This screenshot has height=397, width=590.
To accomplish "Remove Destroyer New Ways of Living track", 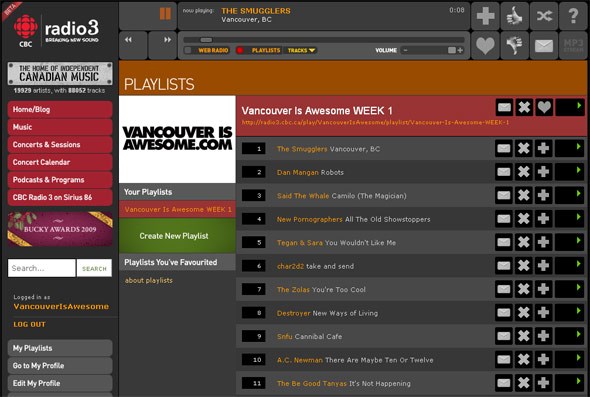I will (x=524, y=312).
